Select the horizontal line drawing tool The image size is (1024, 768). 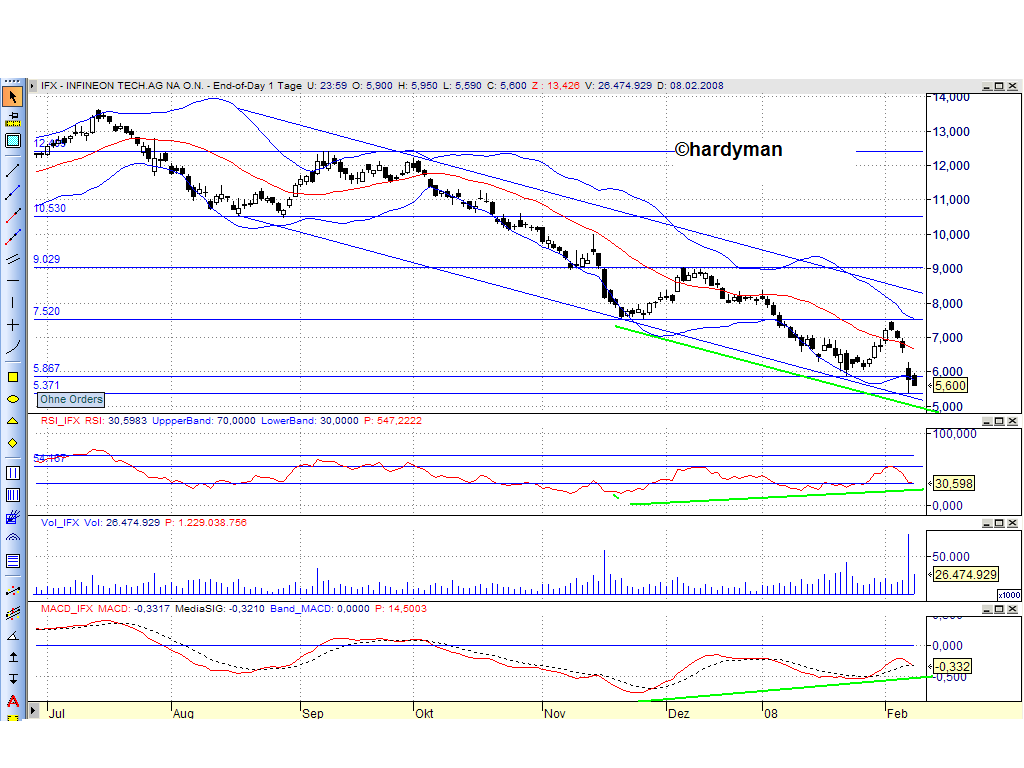[x=12, y=281]
